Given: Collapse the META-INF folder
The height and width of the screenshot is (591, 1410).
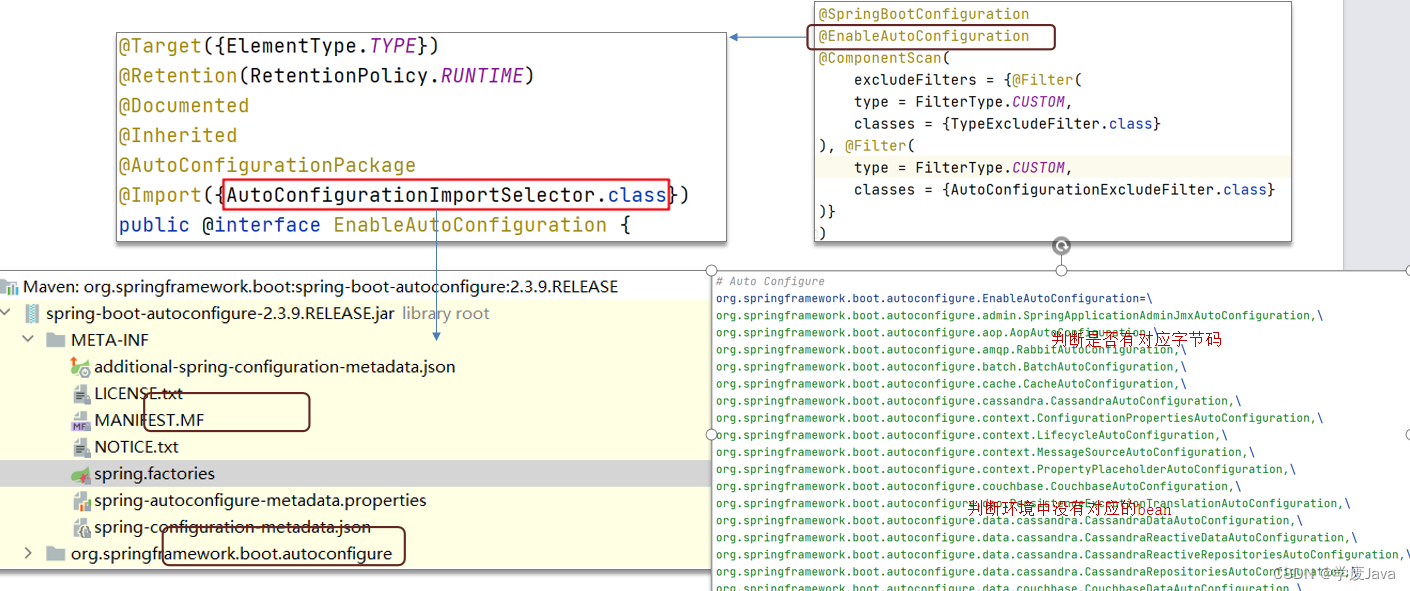Looking at the screenshot, I should tap(29, 341).
